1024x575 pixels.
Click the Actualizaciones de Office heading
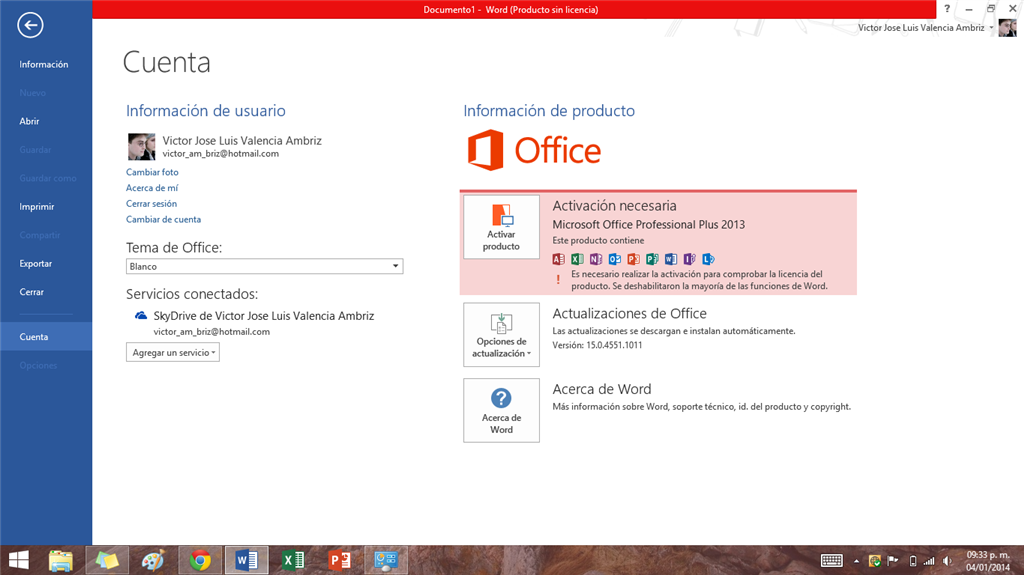tap(630, 313)
